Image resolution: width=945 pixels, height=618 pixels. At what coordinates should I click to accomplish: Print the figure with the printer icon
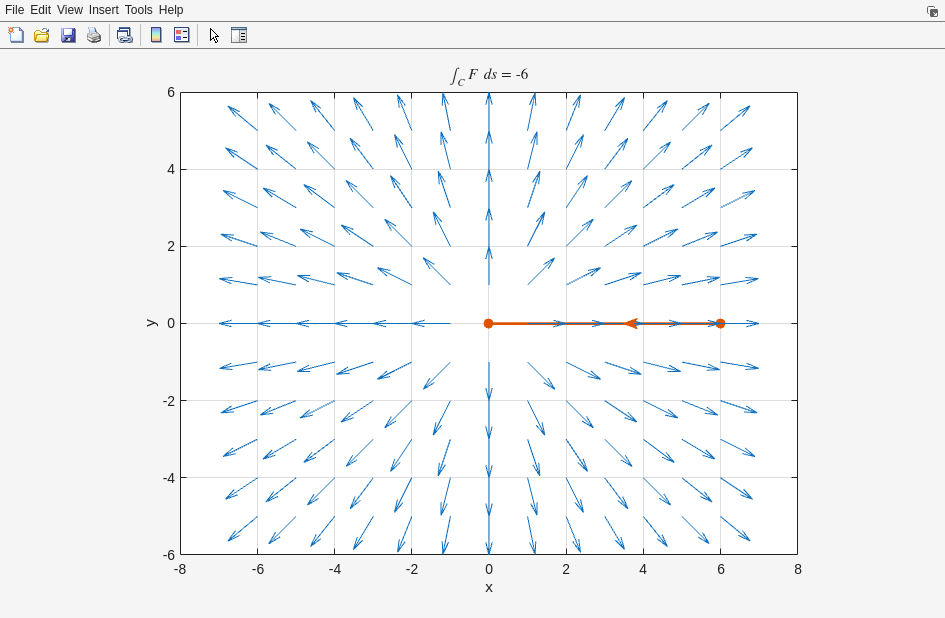point(94,35)
